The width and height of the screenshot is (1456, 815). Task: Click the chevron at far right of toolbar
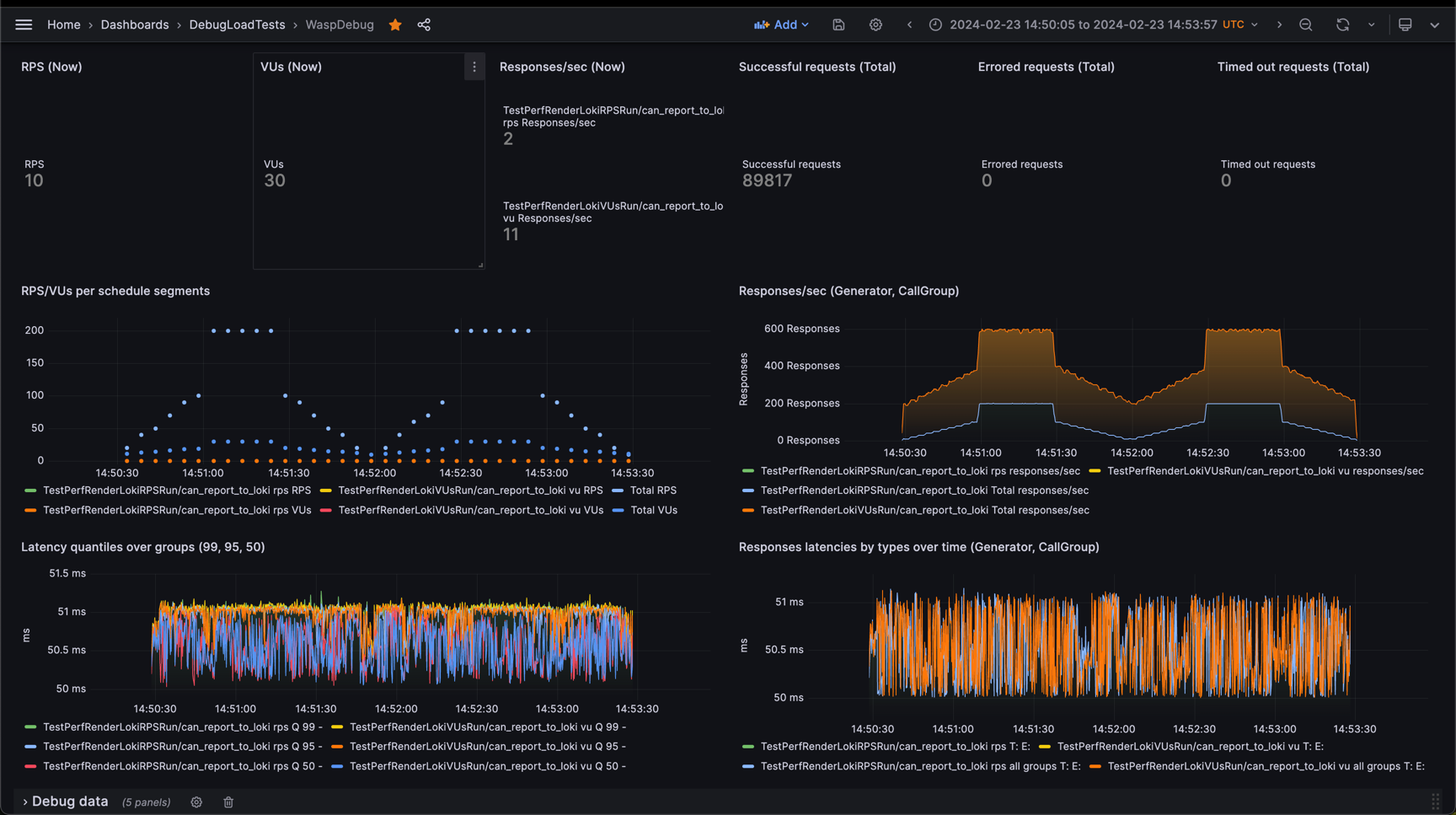(x=1434, y=24)
